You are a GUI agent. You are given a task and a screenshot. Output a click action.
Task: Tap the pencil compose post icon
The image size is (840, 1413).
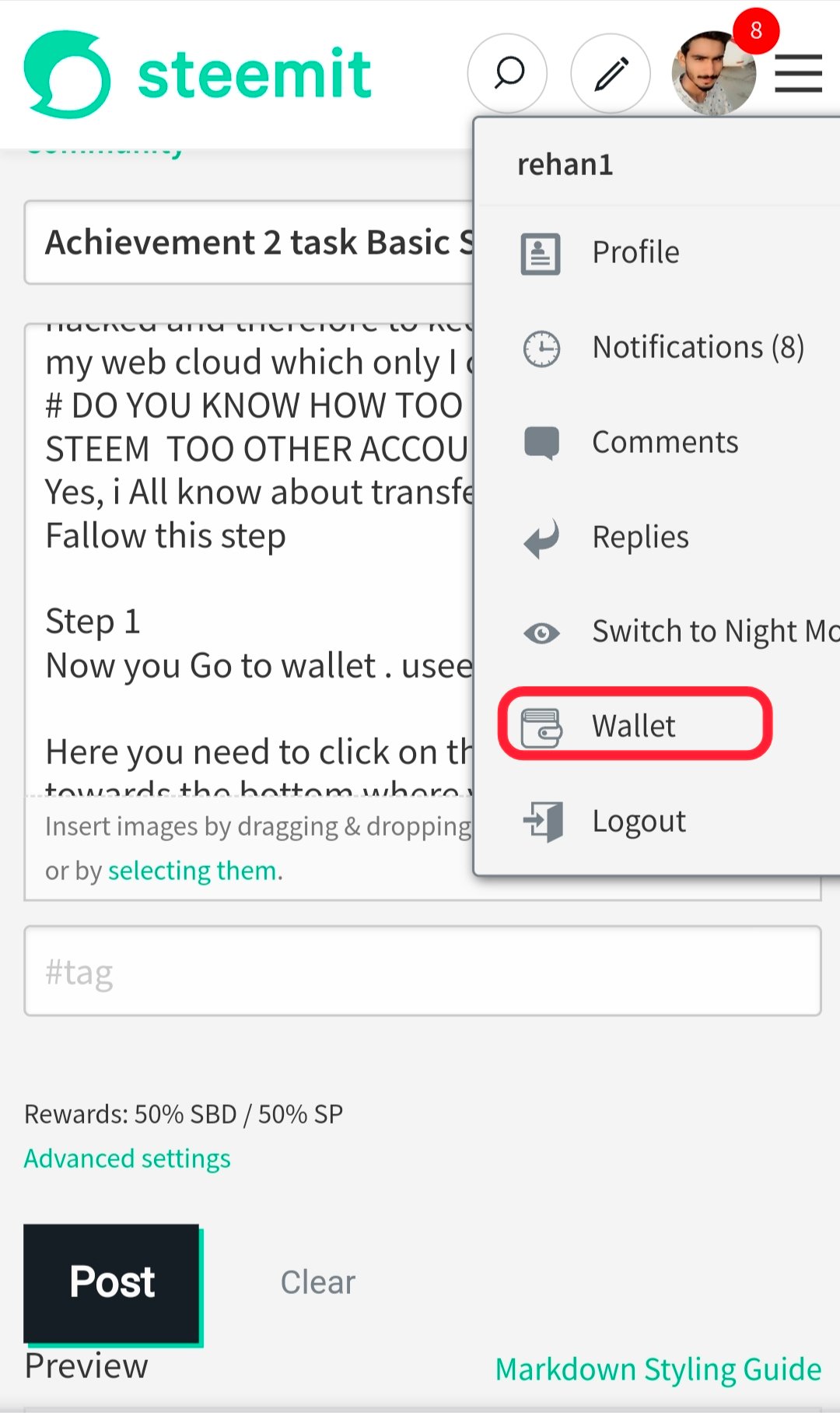611,74
